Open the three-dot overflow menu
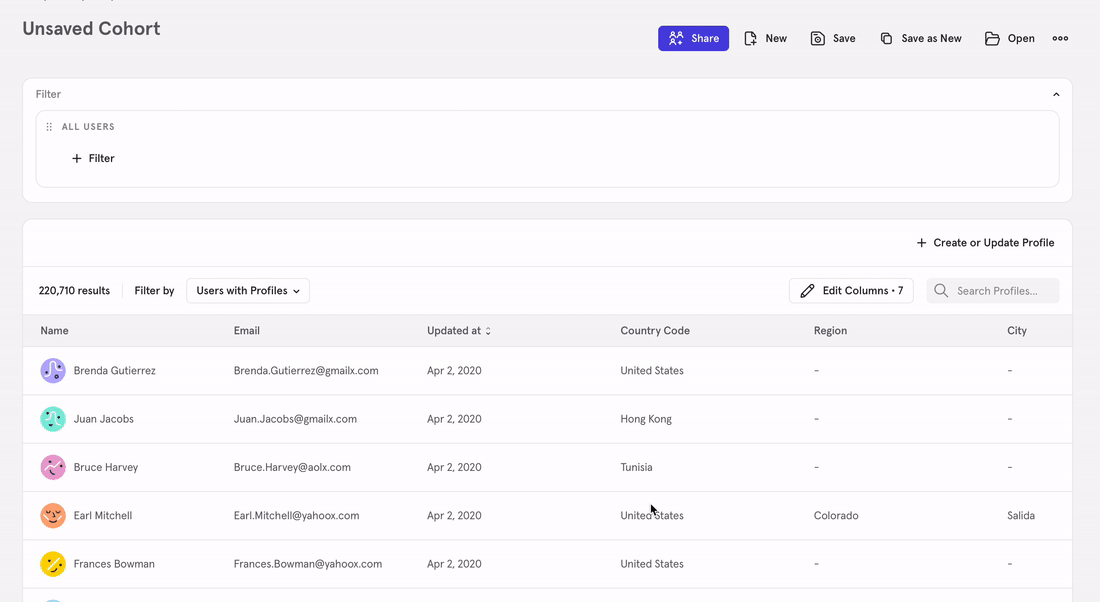Image resolution: width=1100 pixels, height=602 pixels. pyautogui.click(x=1060, y=37)
